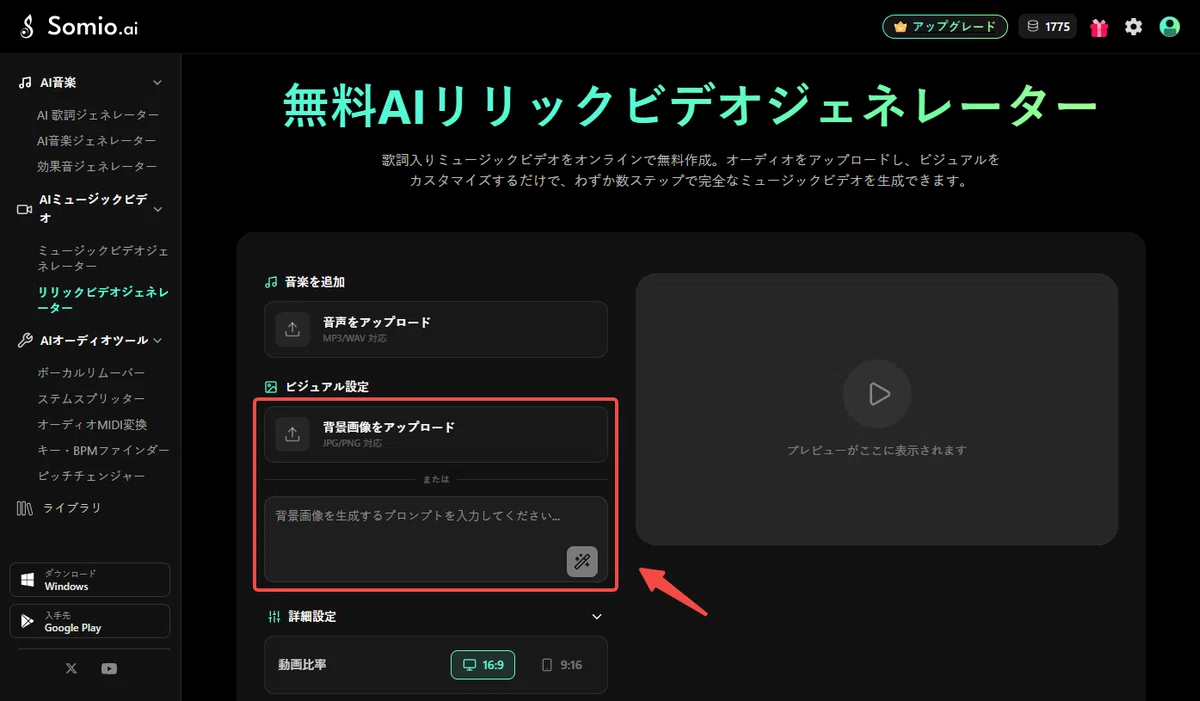Open ミュージックビデオジェネレーター
The width and height of the screenshot is (1200, 701).
tap(103, 258)
